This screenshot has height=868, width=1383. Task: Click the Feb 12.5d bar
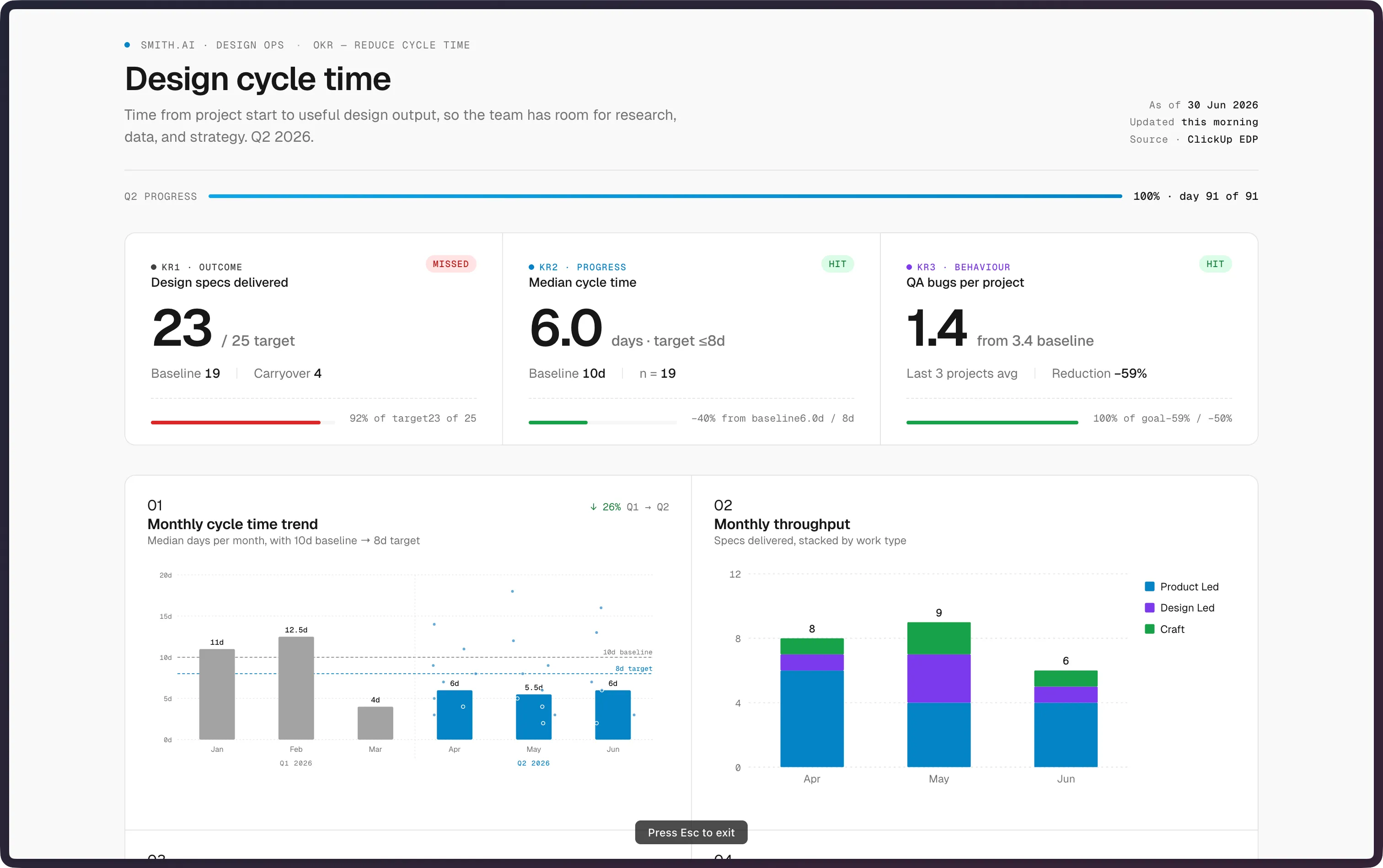tap(296, 688)
